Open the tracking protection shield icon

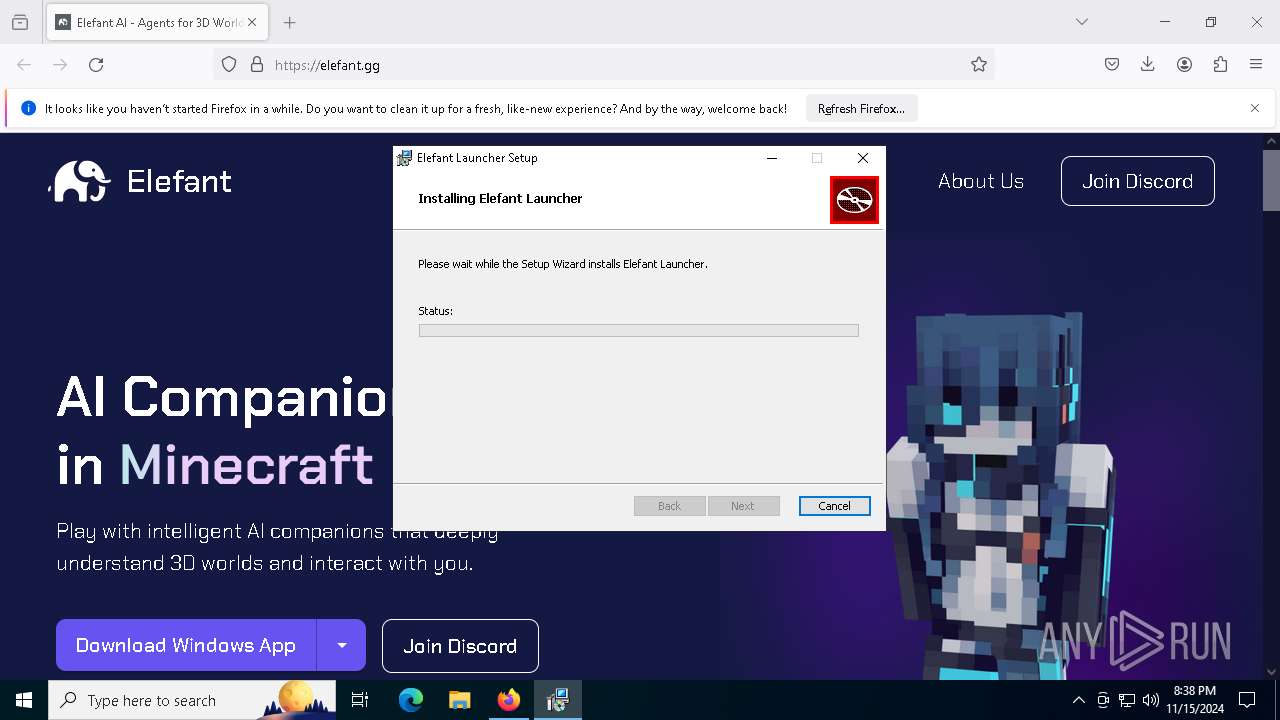[x=229, y=64]
